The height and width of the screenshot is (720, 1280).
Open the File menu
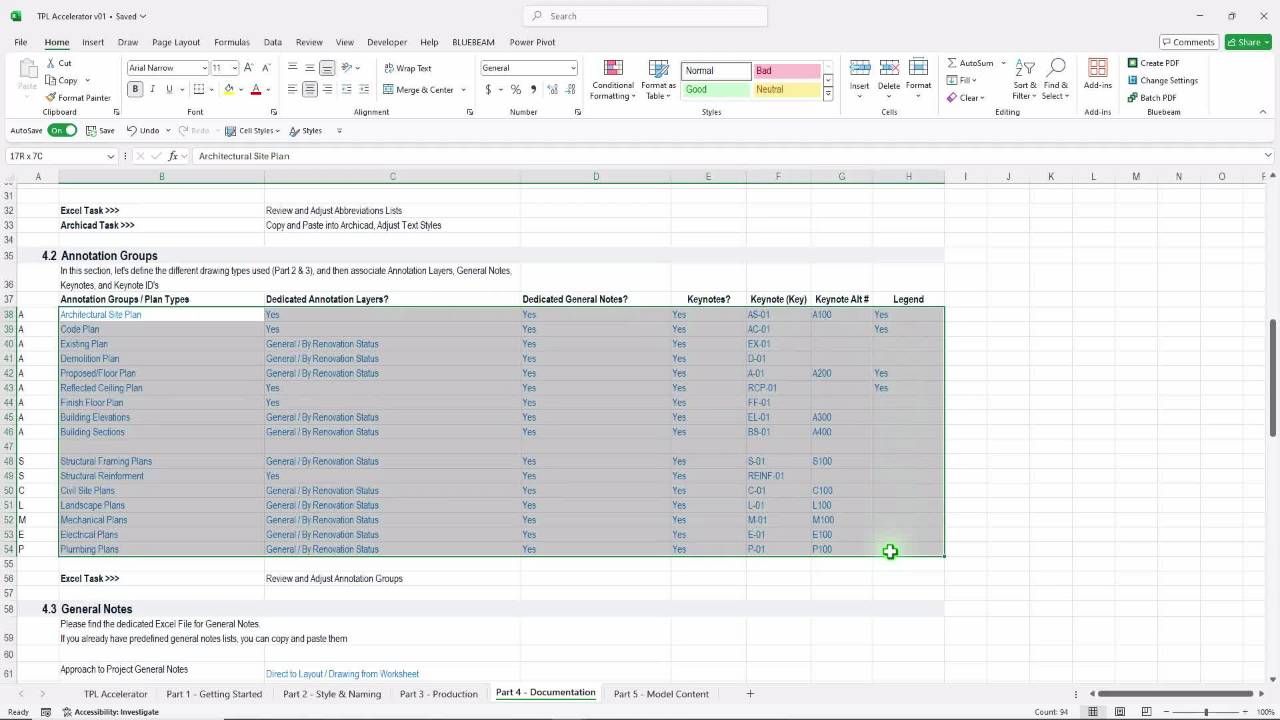[21, 42]
